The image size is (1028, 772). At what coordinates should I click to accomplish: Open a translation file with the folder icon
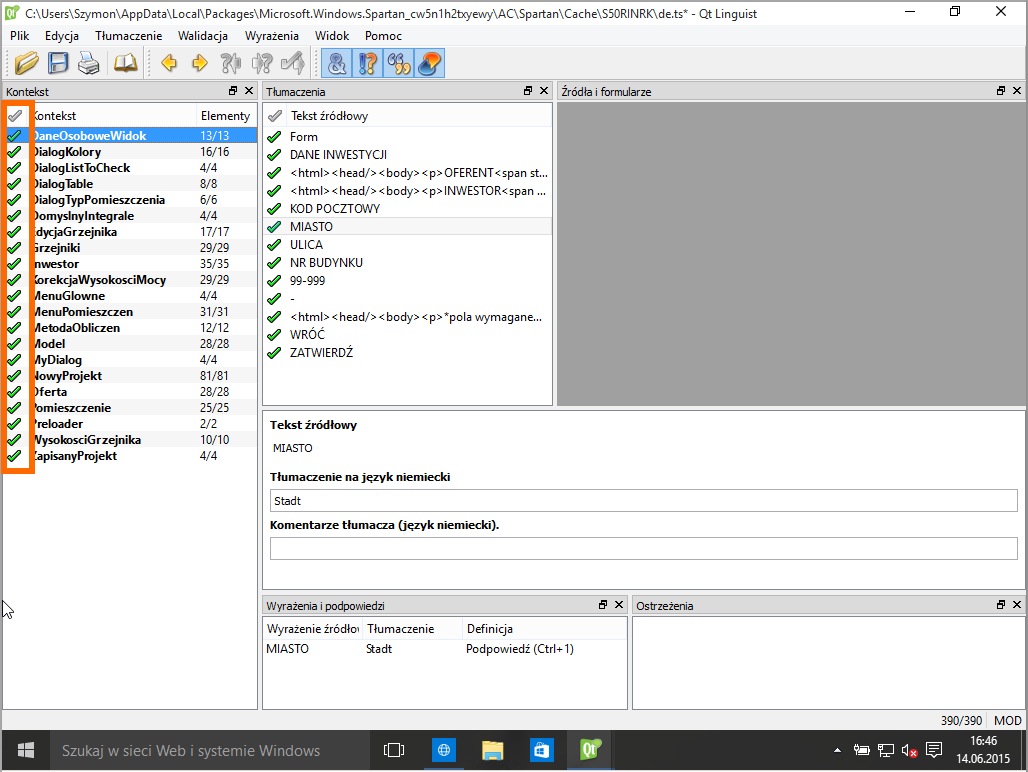point(27,63)
